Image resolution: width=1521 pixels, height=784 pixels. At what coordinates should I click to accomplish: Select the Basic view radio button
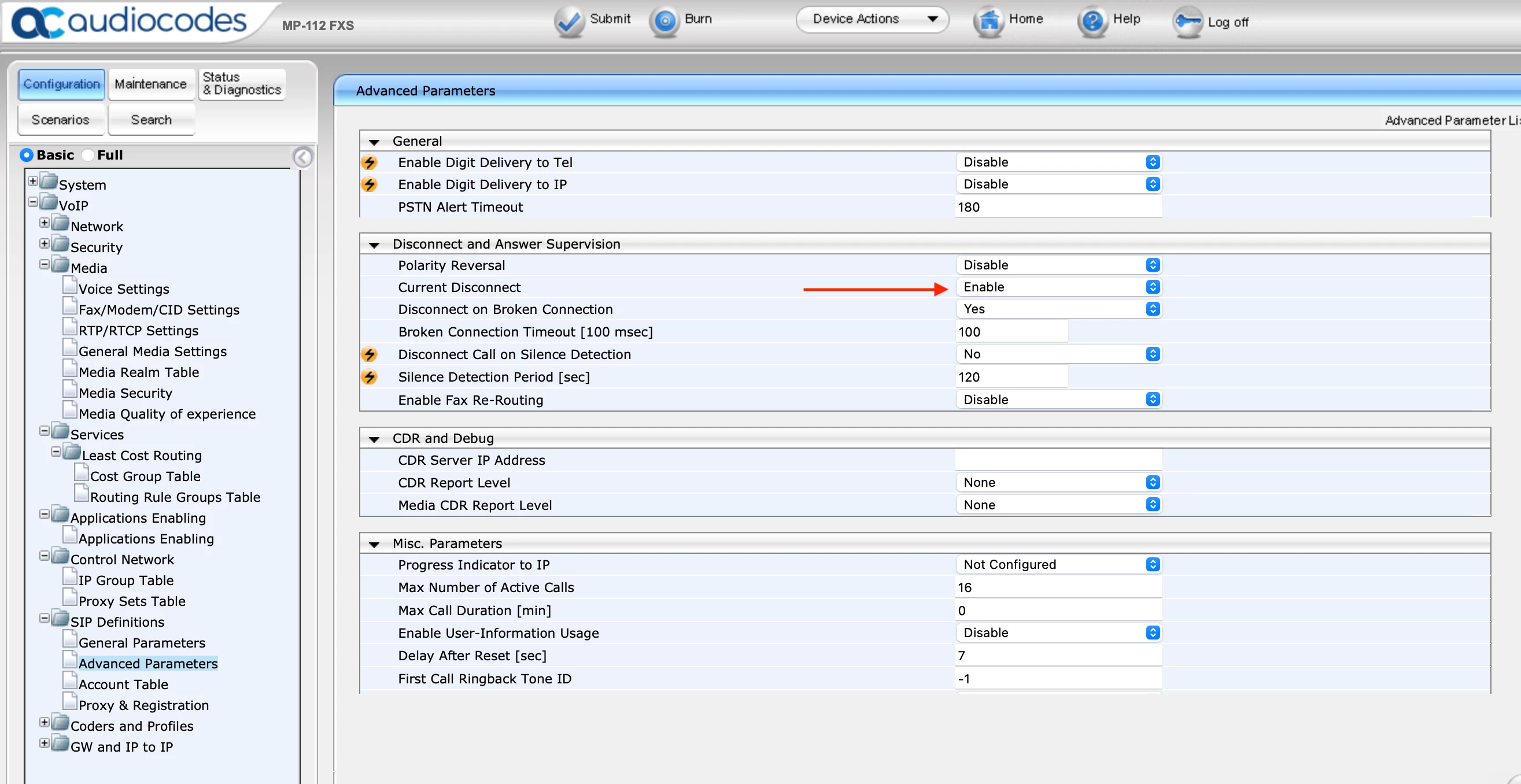27,155
